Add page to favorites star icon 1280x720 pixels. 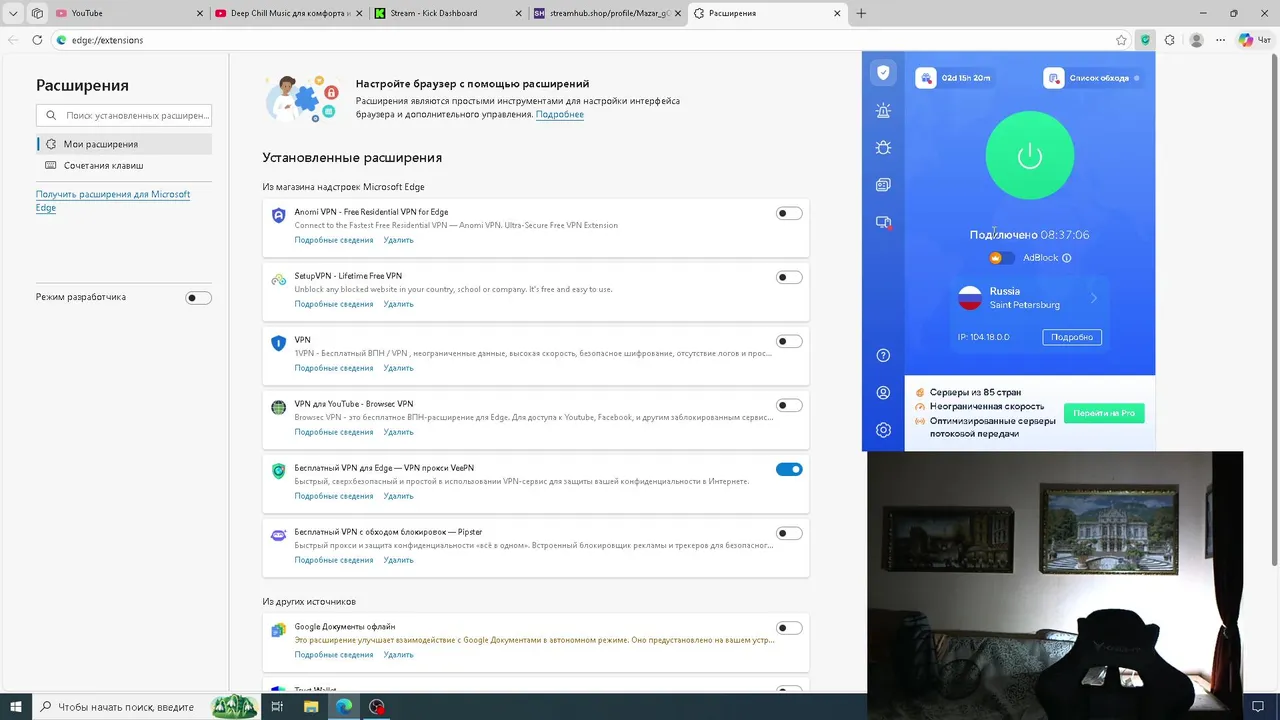pyautogui.click(x=1122, y=40)
